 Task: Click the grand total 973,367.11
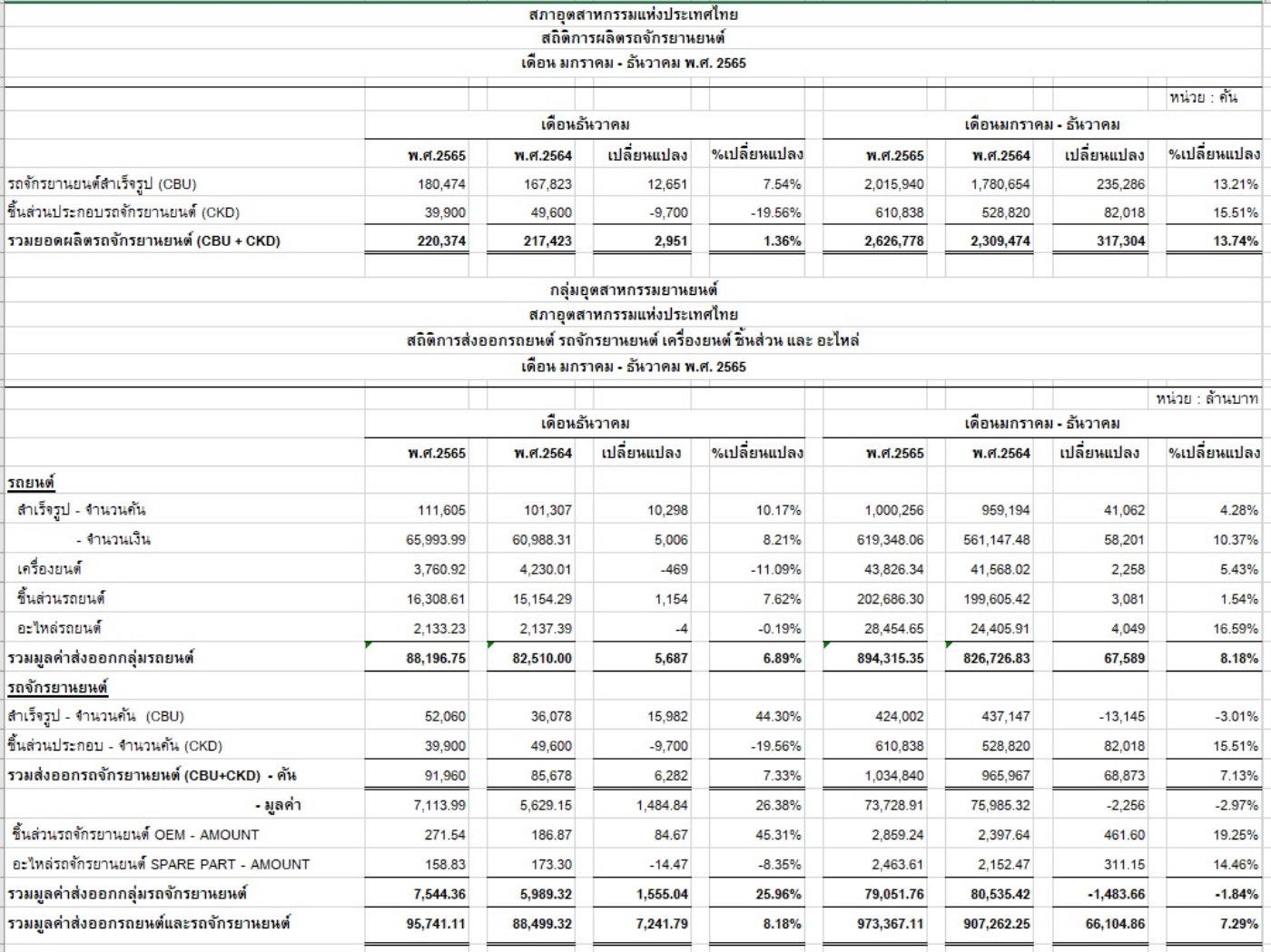point(891,924)
